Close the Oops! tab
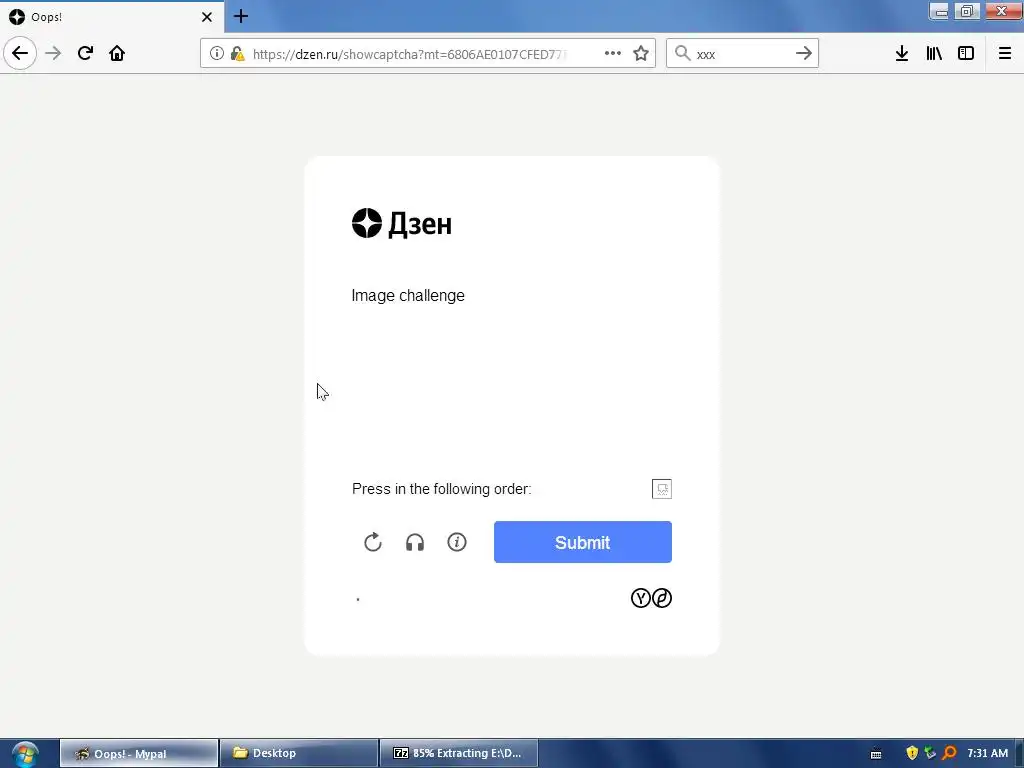Screen dimensions: 1024x768 pos(207,17)
